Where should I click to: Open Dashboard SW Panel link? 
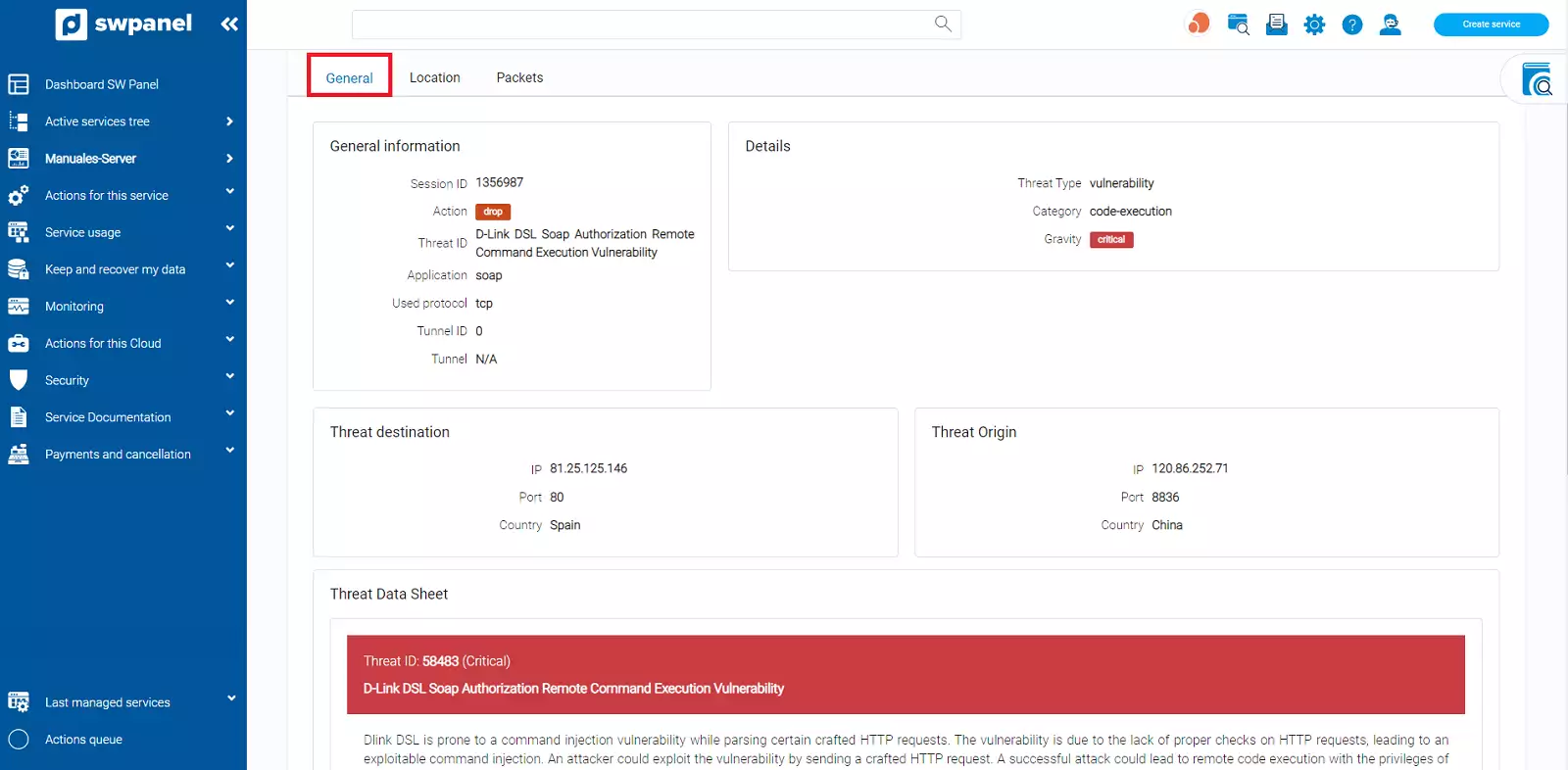102,84
